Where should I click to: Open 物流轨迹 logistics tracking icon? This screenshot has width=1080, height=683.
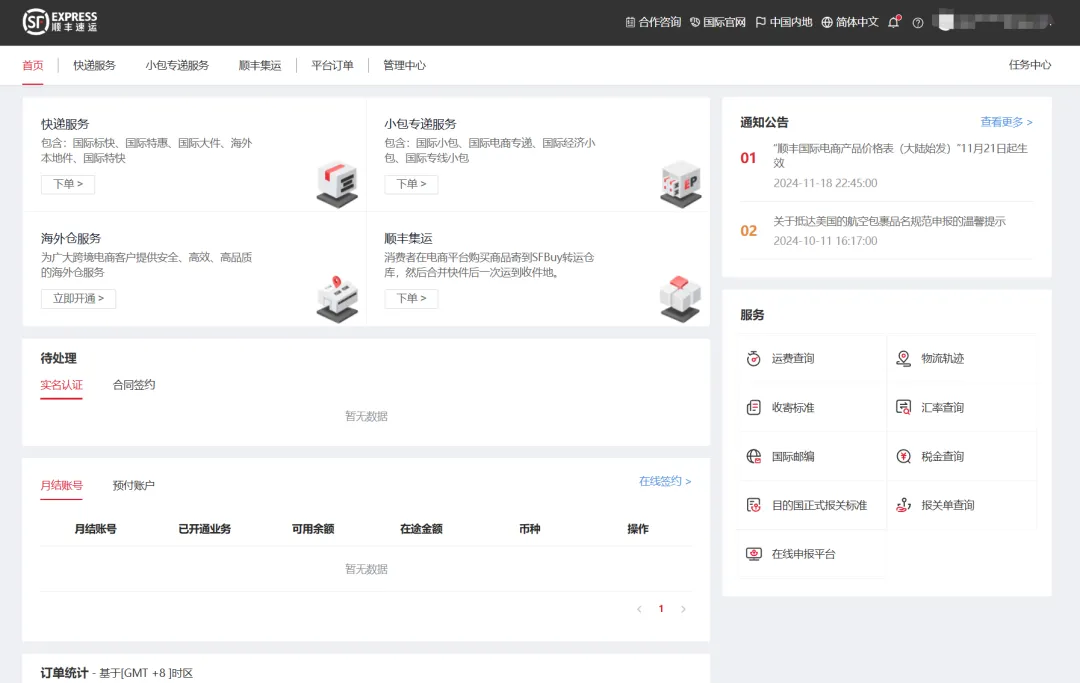[904, 359]
